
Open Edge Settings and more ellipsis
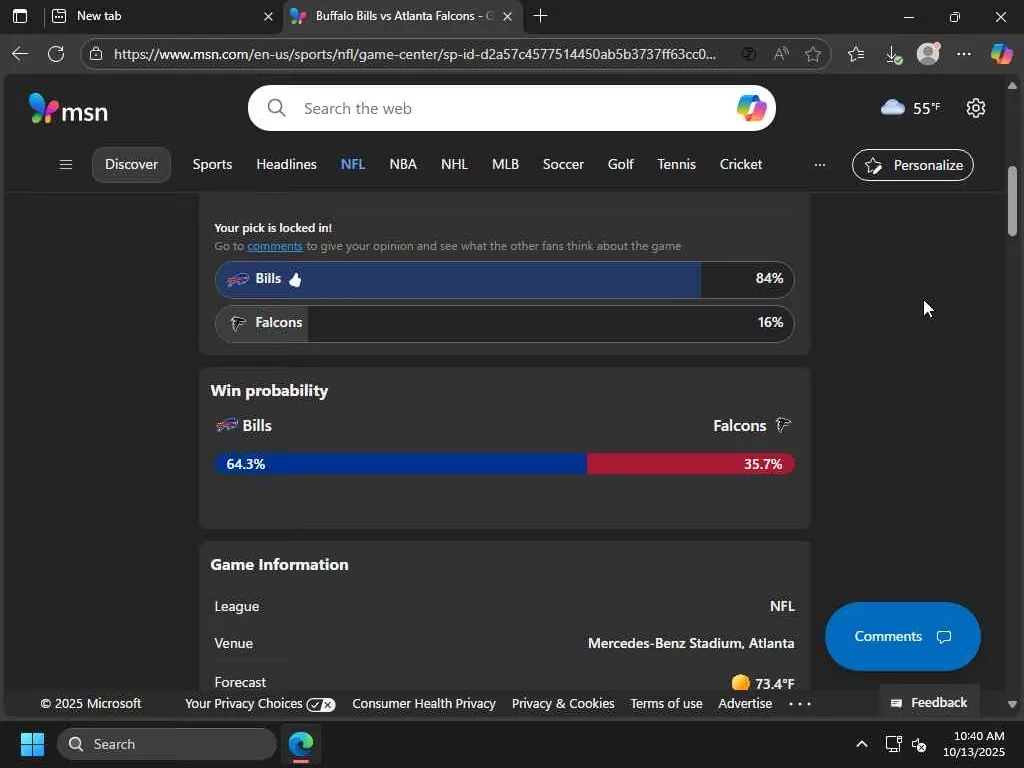(964, 54)
